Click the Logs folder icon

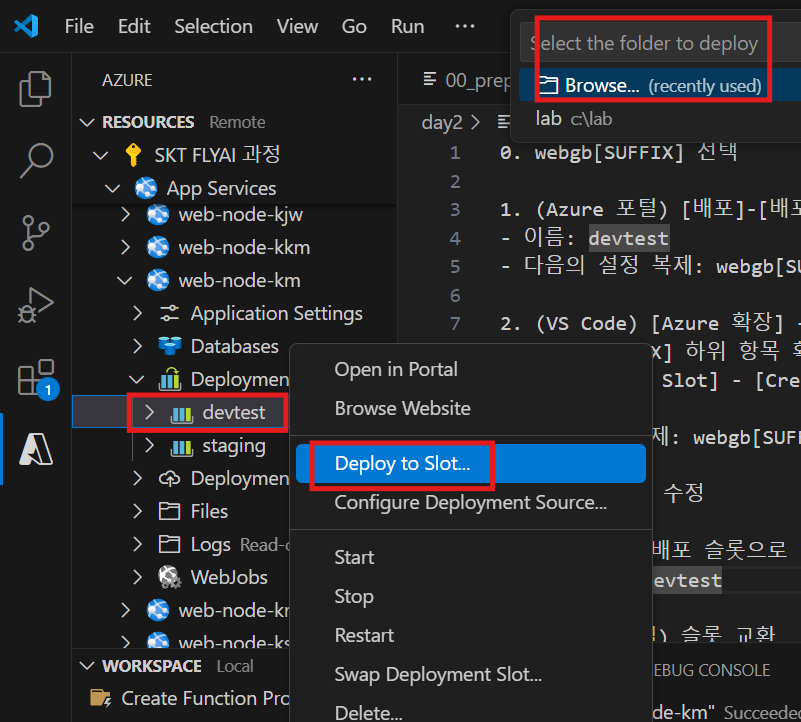click(170, 544)
